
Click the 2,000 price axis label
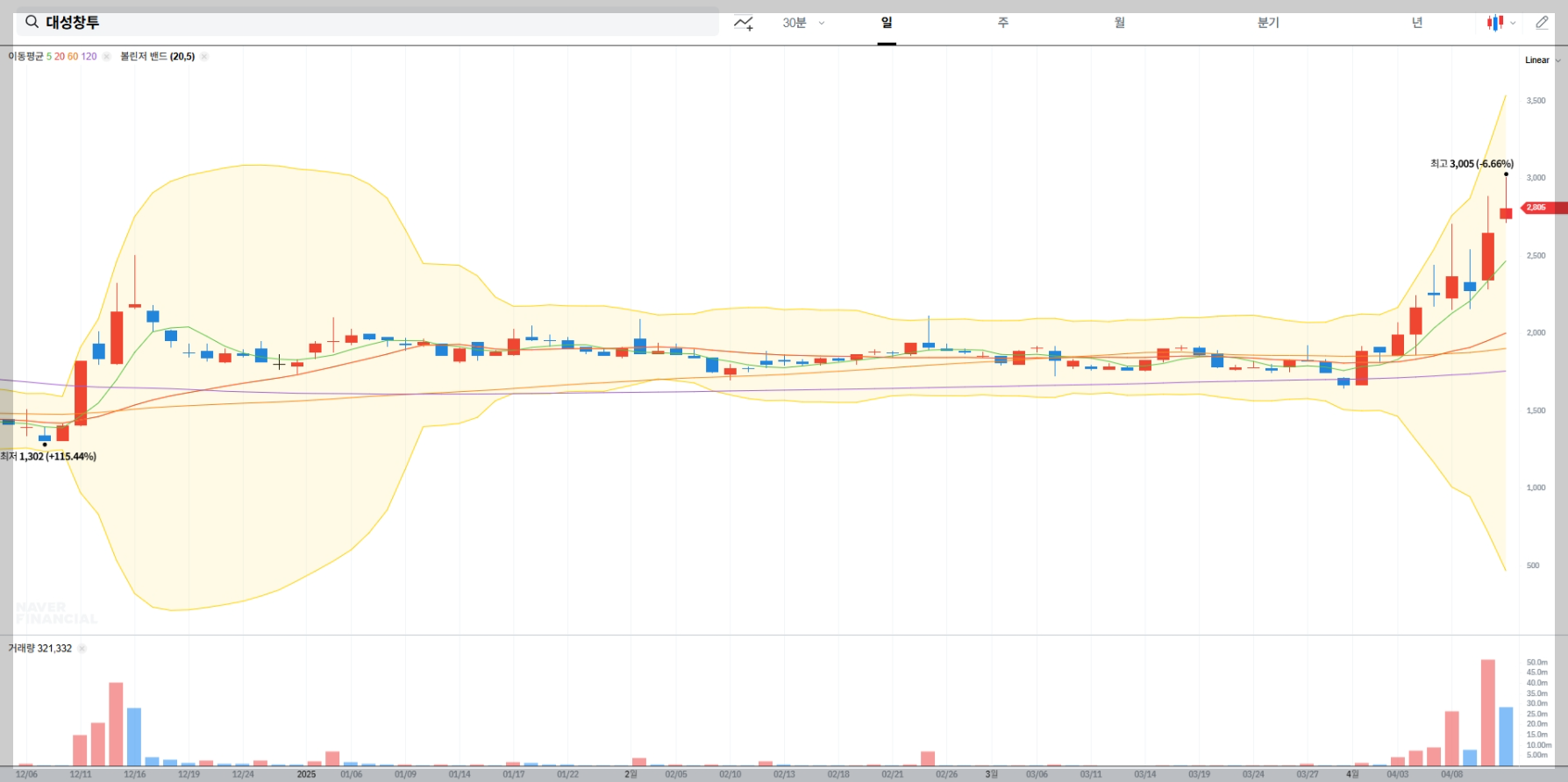1536,333
